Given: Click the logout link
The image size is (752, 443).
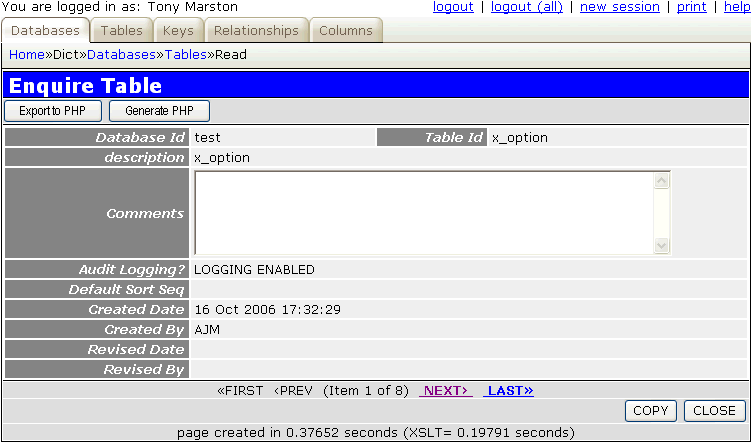Looking at the screenshot, I should [453, 7].
